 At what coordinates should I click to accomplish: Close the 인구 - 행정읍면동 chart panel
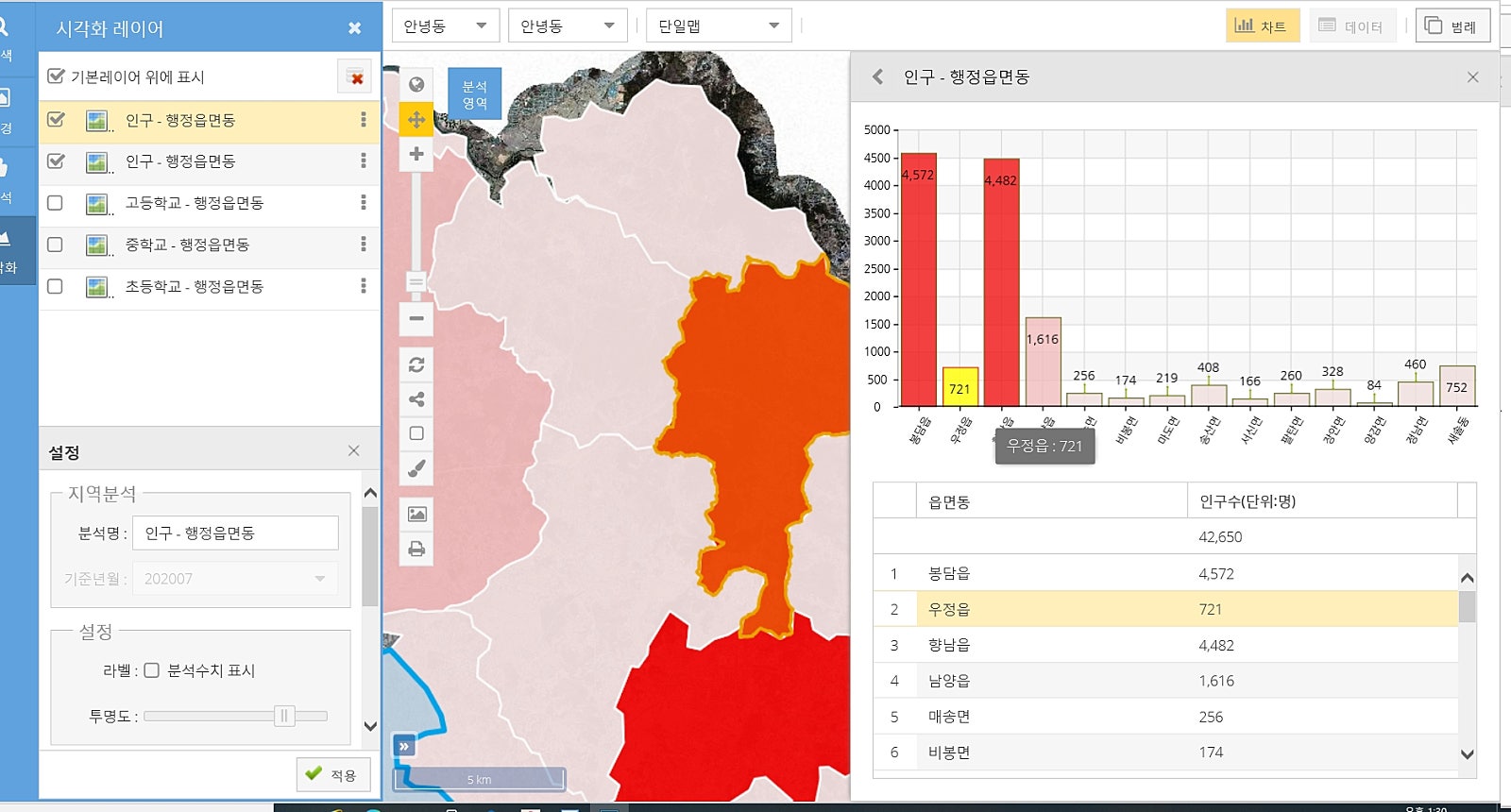coord(1473,77)
